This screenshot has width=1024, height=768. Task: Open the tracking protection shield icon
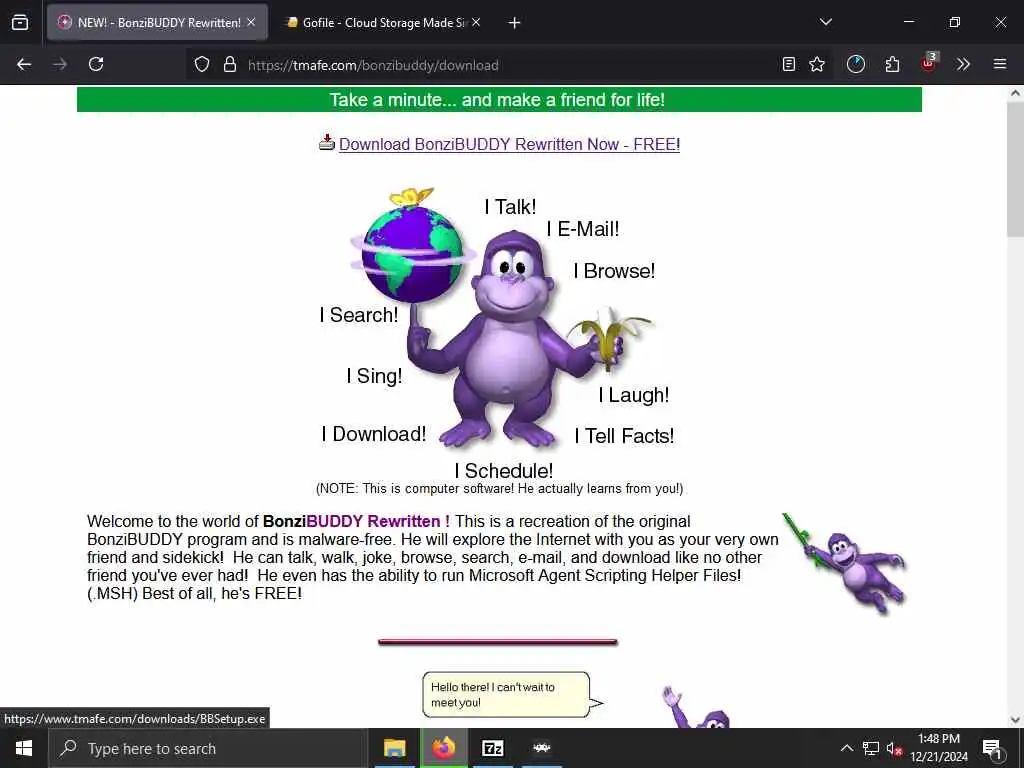(x=202, y=64)
